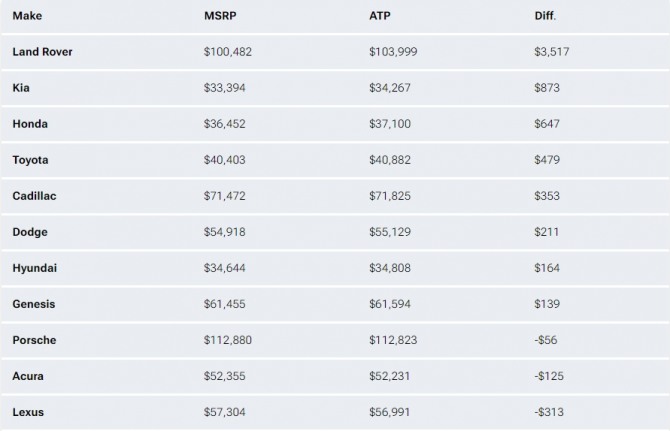Select the Kia make cell
670x431 pixels.
coord(21,88)
